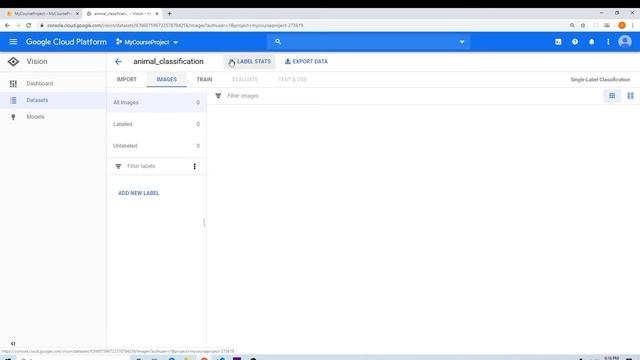Image resolution: width=640 pixels, height=360 pixels.
Task: Activate Cloud Shell icon
Action: (558, 42)
